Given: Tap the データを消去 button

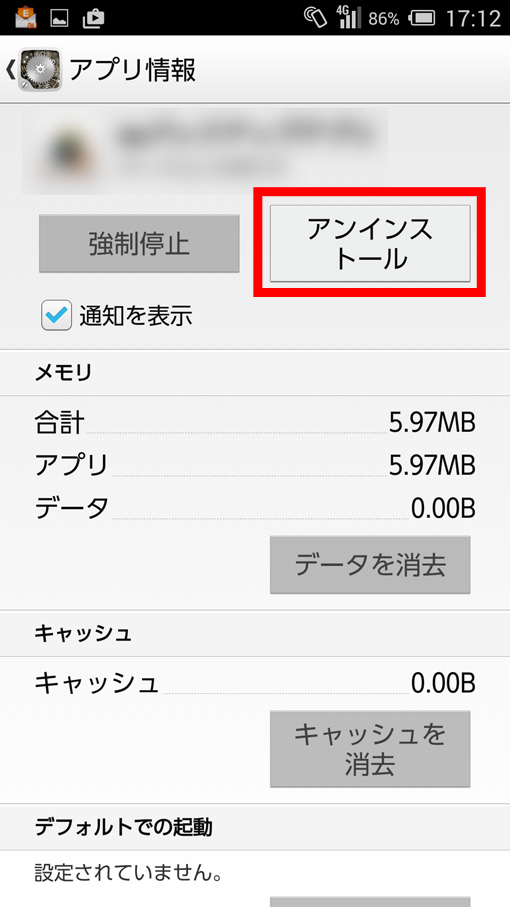Looking at the screenshot, I should [370, 565].
